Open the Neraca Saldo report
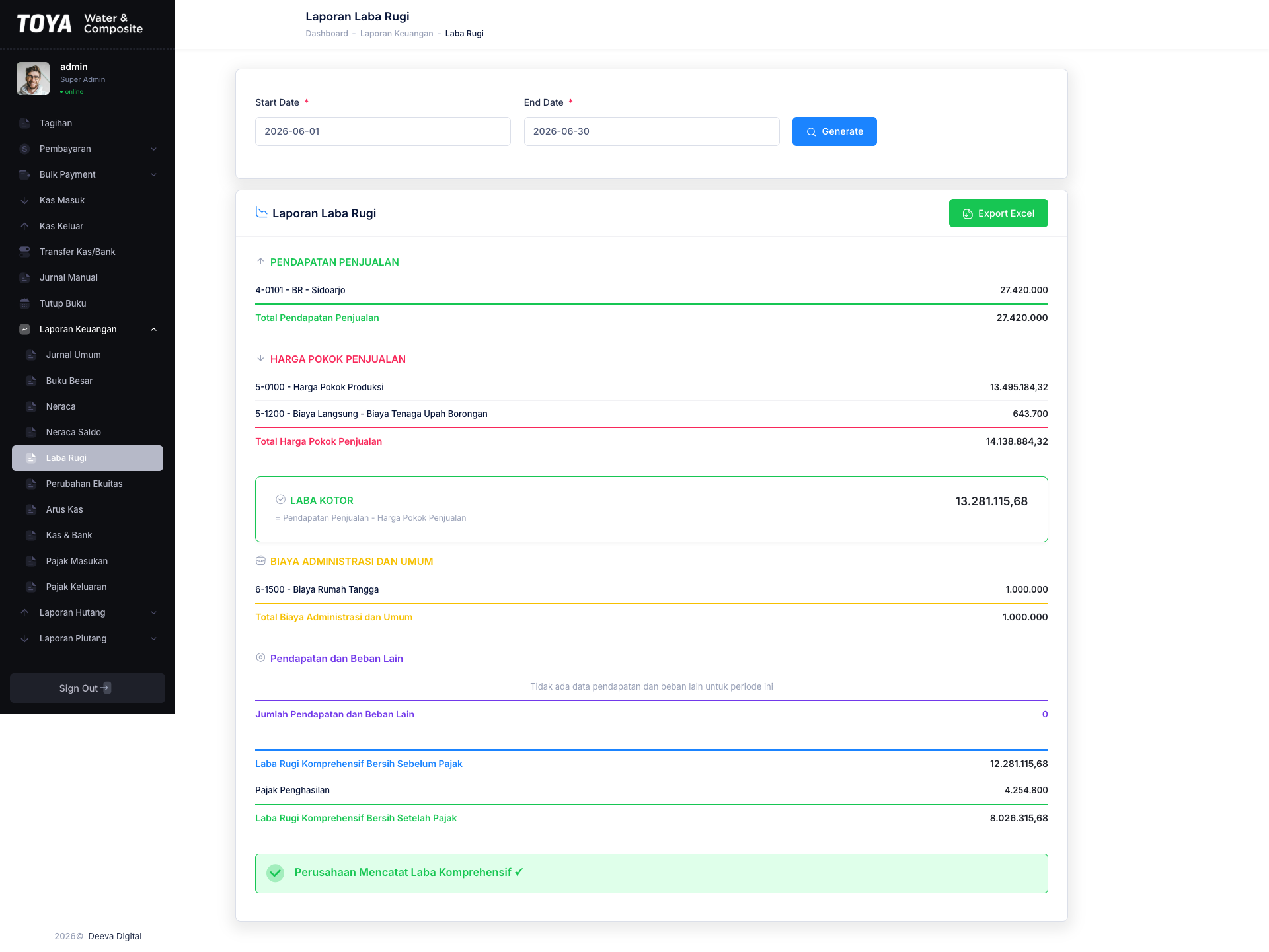The width and height of the screenshot is (1269, 952). [87, 432]
